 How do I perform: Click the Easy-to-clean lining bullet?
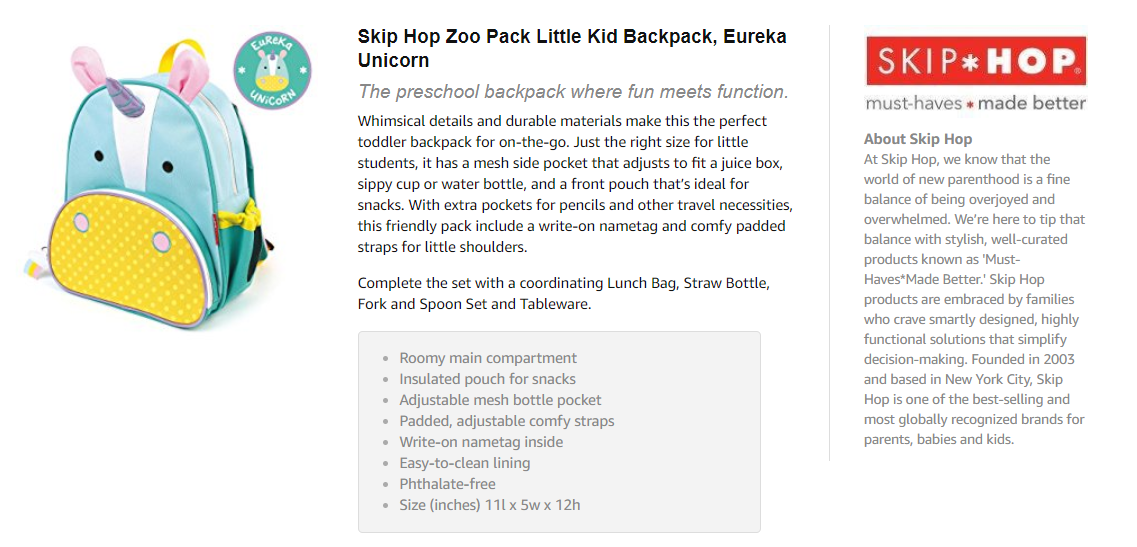tap(464, 463)
